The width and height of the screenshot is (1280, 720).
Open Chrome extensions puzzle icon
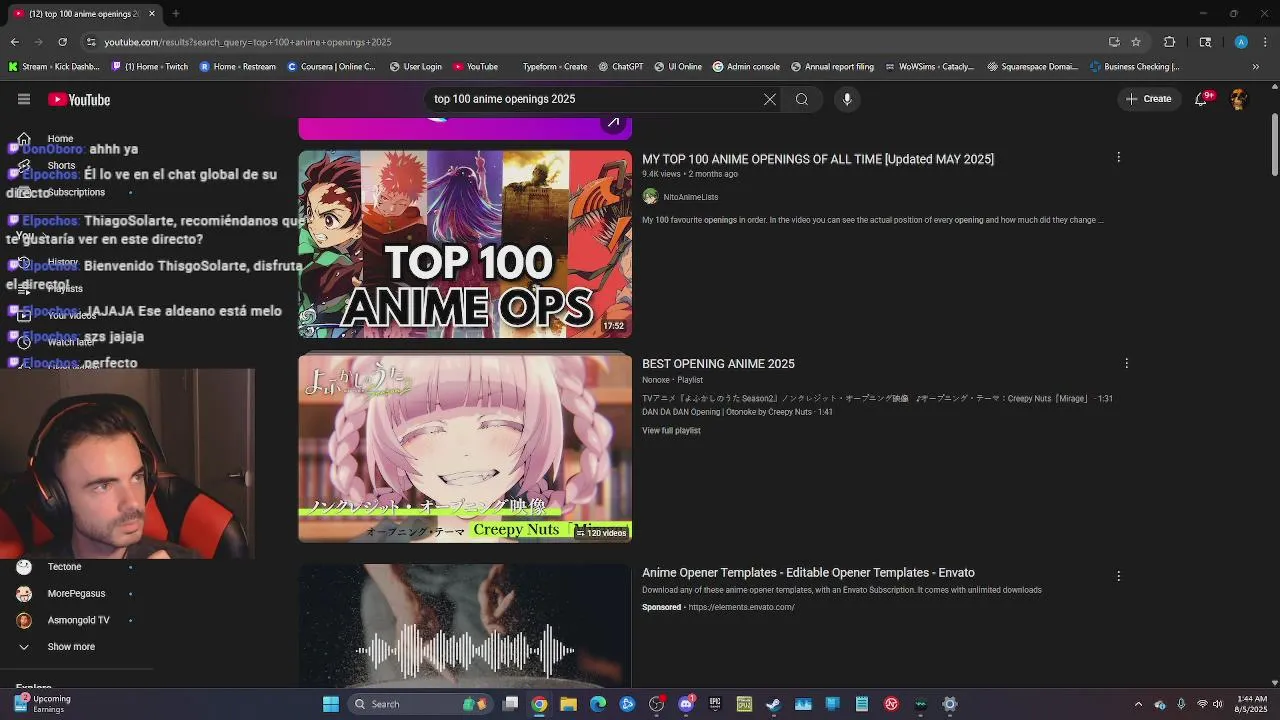click(x=1169, y=42)
